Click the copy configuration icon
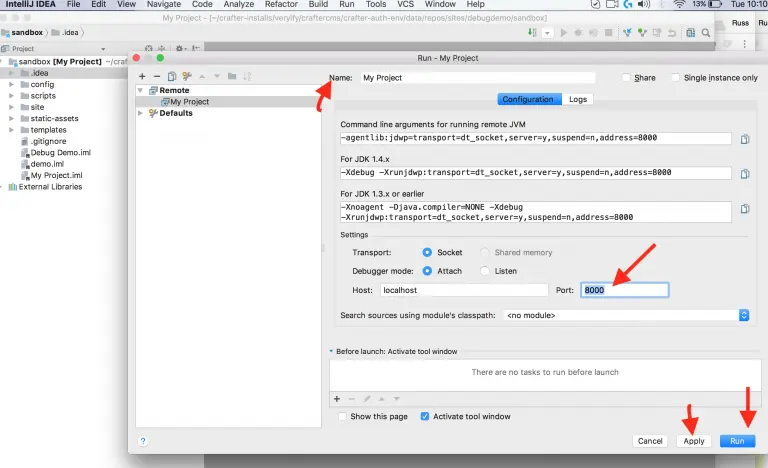768x468 pixels. click(x=172, y=76)
